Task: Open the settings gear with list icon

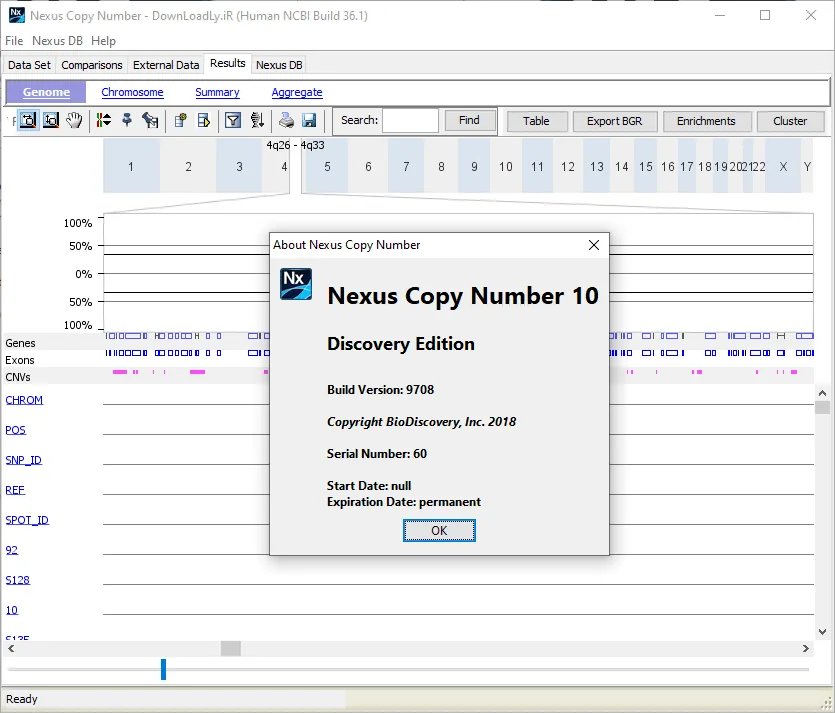Action: (181, 120)
